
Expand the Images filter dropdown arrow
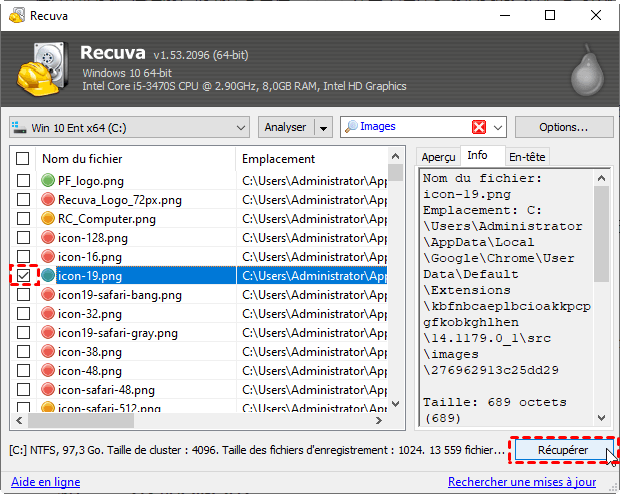point(498,127)
